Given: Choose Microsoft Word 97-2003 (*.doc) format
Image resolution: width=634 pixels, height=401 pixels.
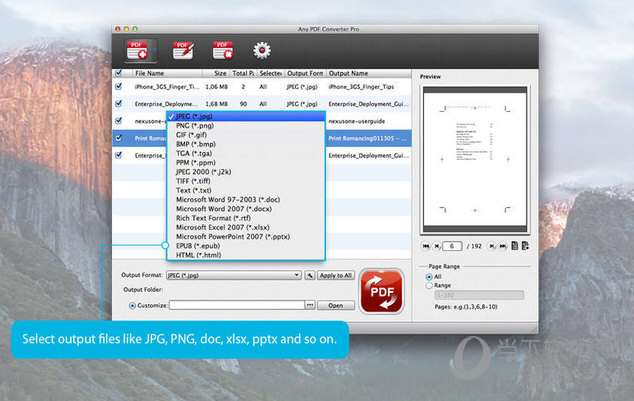Looking at the screenshot, I should point(246,200).
